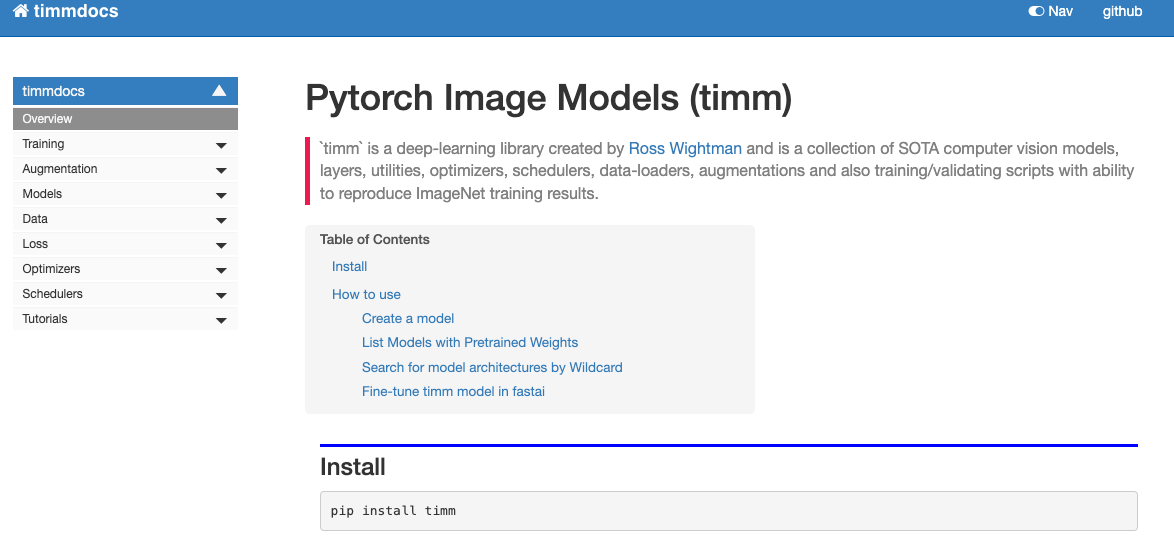Expand the Augmentation dropdown arrow
This screenshot has height=542, width=1174.
point(221,171)
